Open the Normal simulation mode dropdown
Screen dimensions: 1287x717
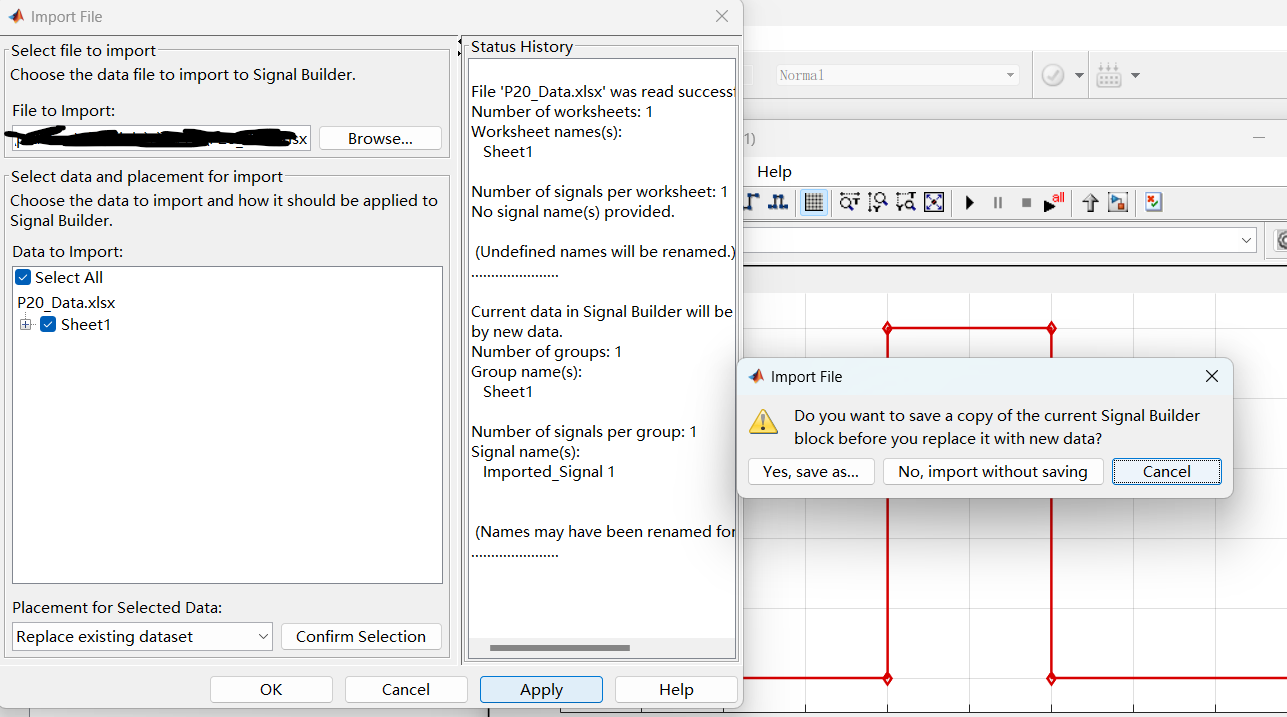pyautogui.click(x=897, y=76)
